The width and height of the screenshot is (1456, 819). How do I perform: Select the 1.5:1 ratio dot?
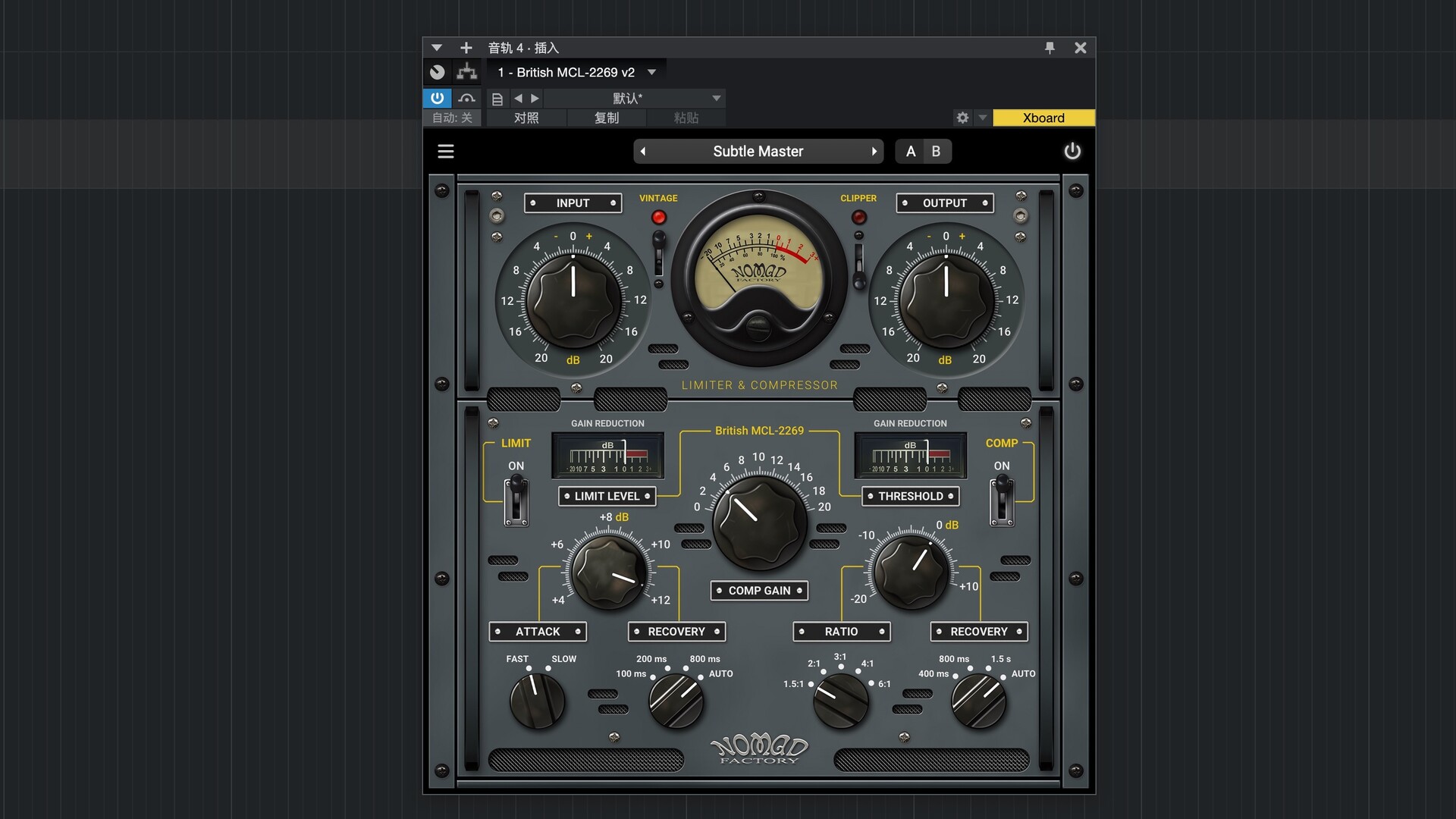tap(811, 684)
